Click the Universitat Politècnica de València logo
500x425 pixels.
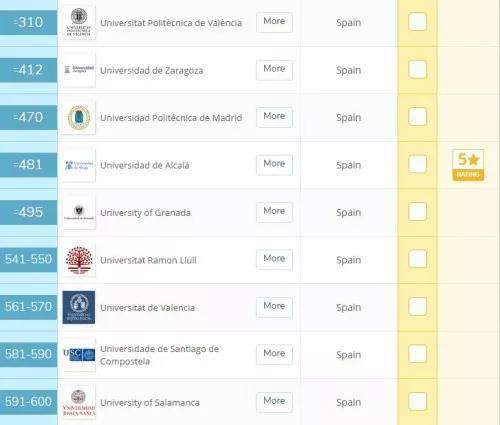pos(79,23)
